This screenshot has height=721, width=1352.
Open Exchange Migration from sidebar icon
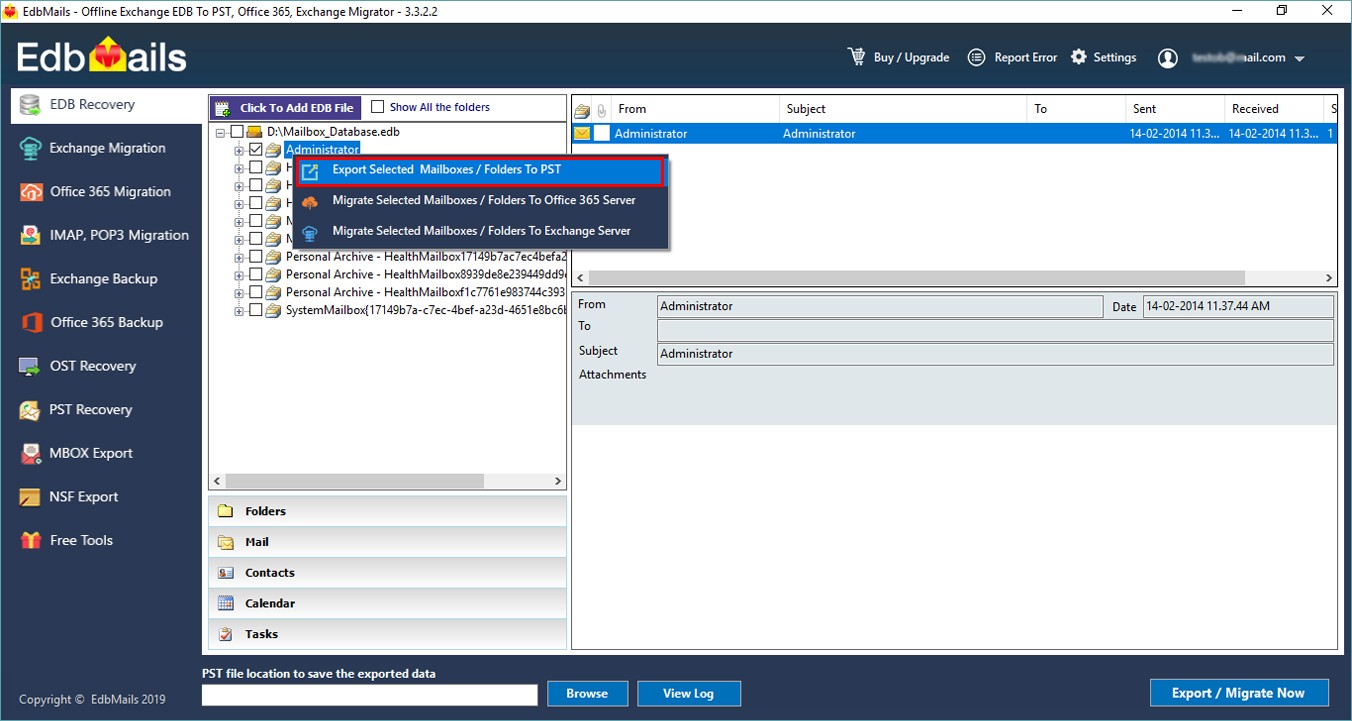31,148
